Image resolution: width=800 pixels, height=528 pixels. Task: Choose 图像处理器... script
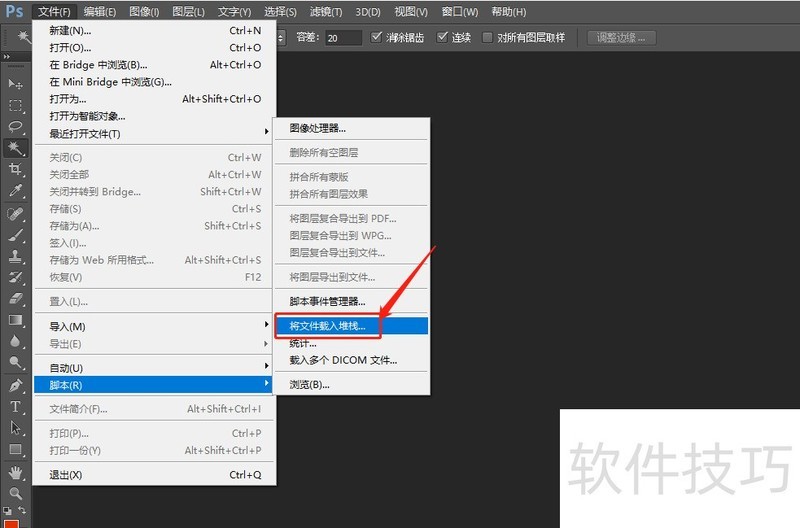click(351, 128)
